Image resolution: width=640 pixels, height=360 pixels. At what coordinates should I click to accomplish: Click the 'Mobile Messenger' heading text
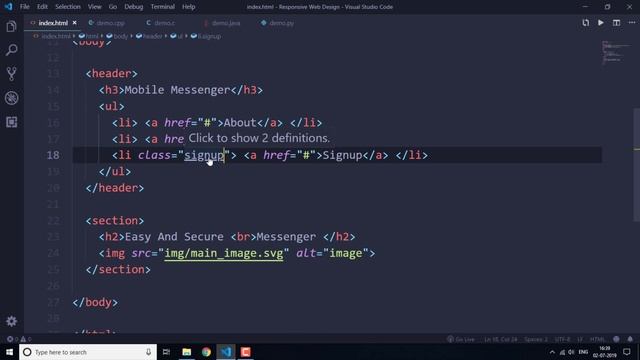pyautogui.click(x=178, y=90)
